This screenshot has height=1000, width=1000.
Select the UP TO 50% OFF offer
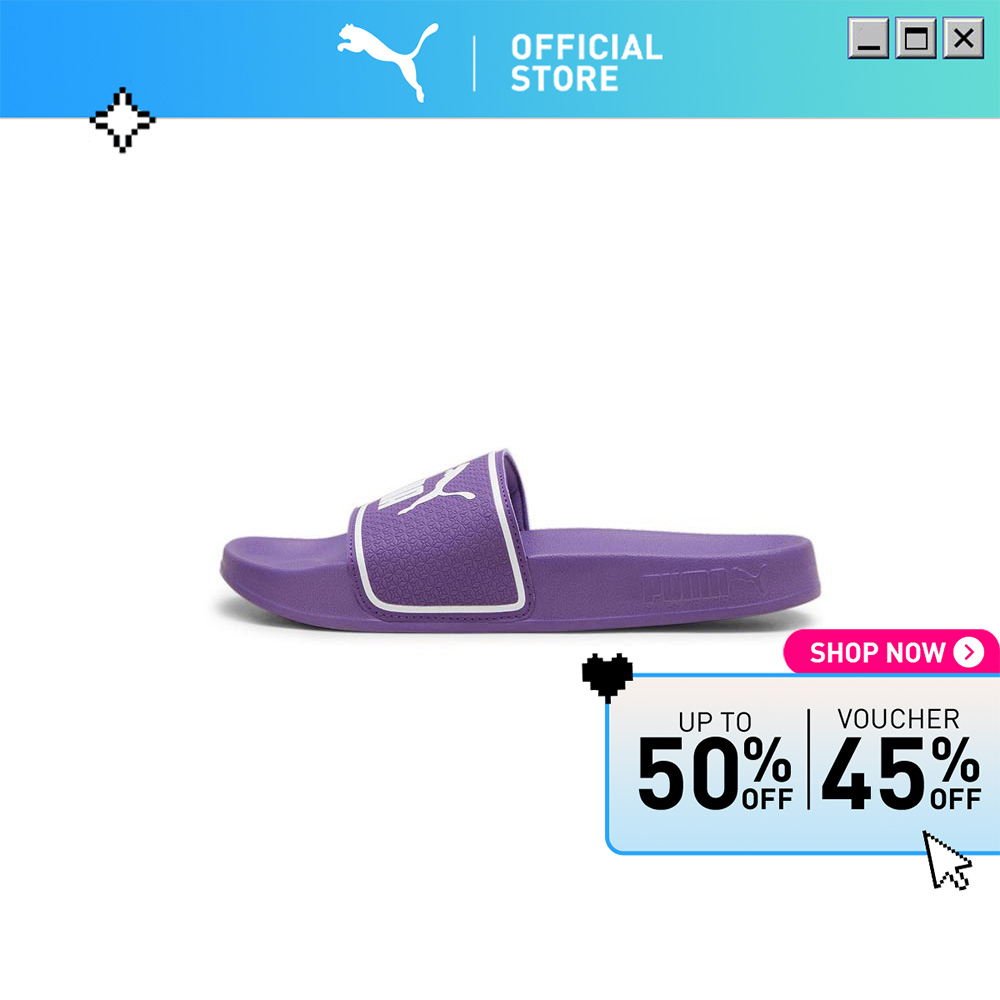716,760
